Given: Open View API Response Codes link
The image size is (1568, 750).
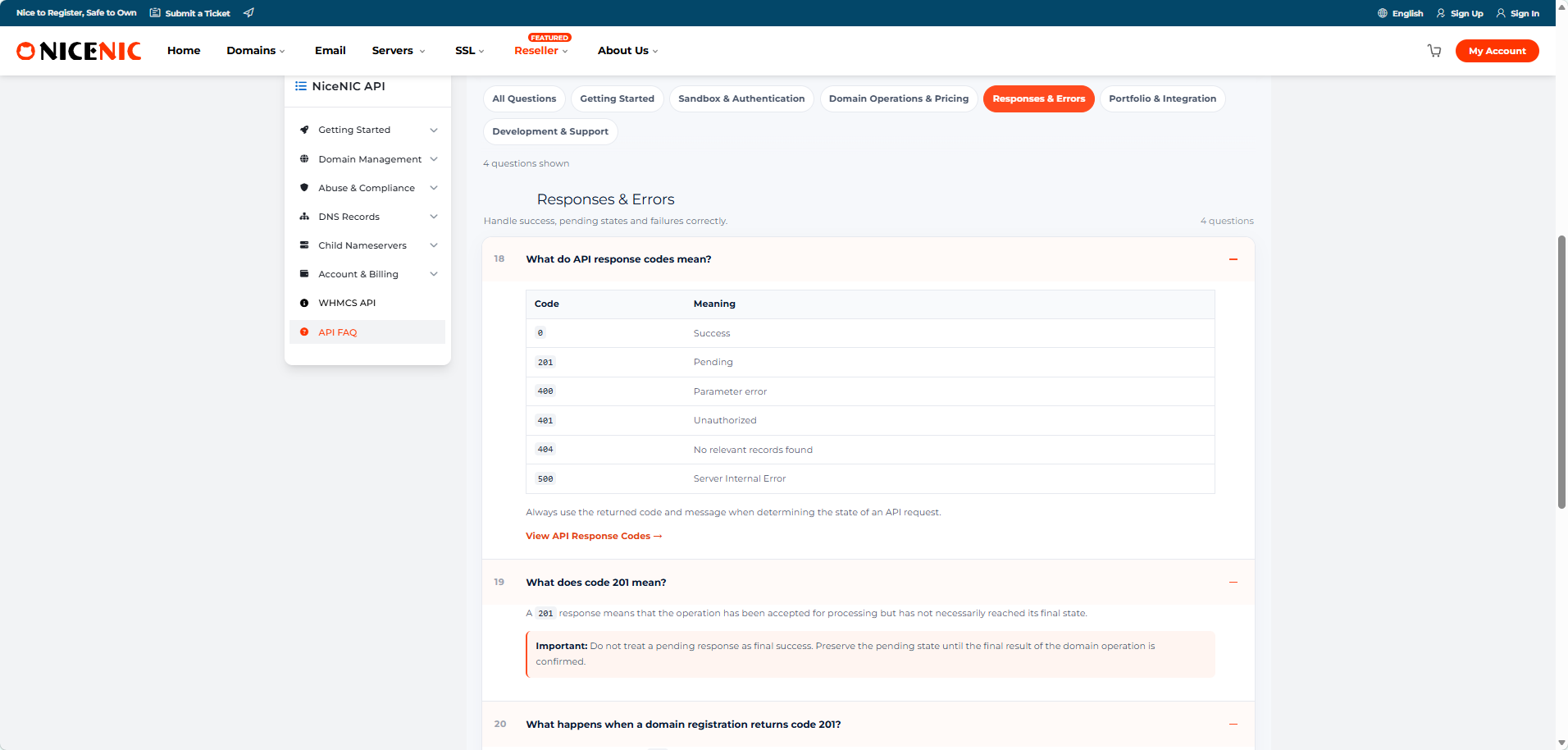Looking at the screenshot, I should click(594, 536).
